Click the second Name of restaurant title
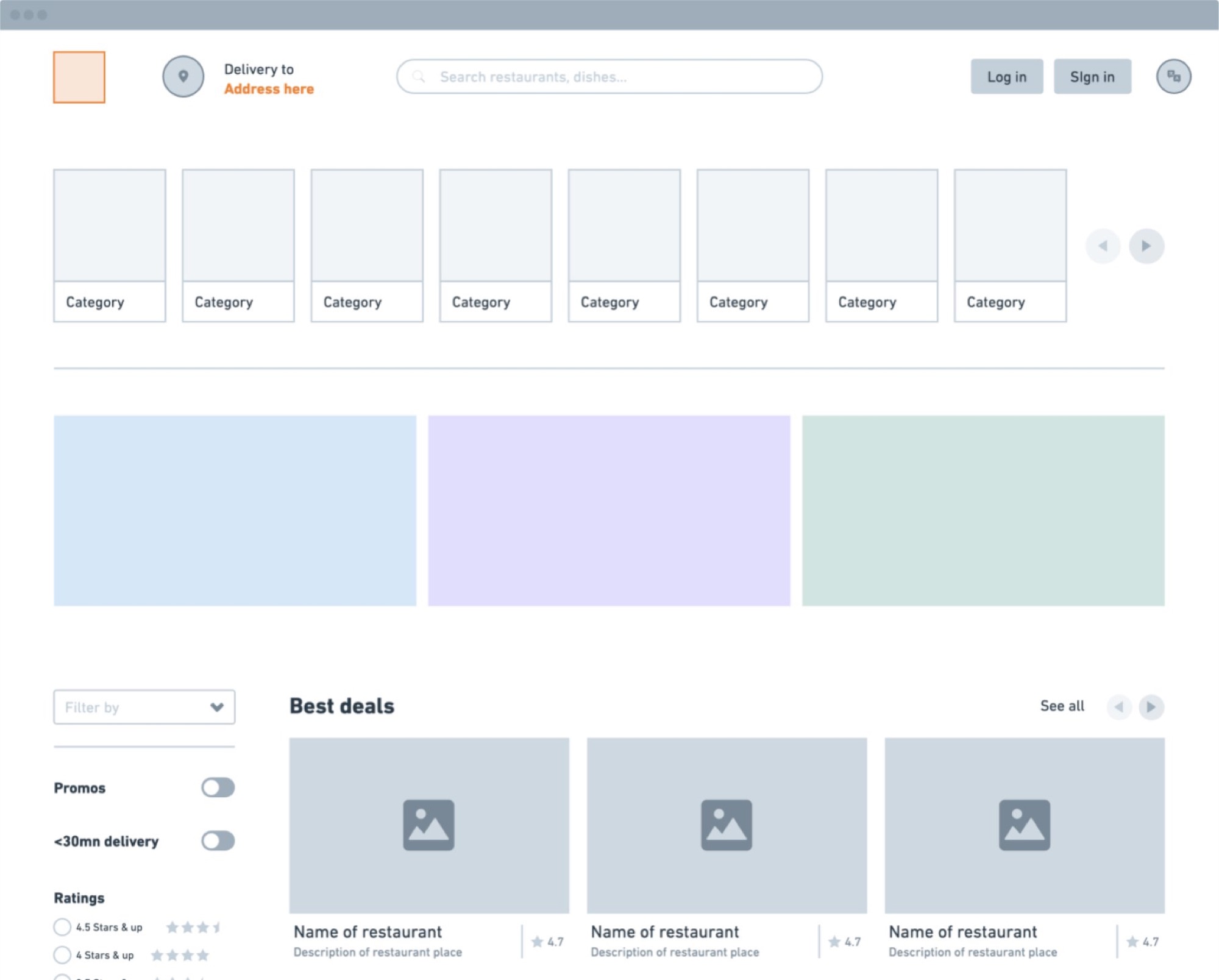This screenshot has width=1219, height=980. (665, 932)
